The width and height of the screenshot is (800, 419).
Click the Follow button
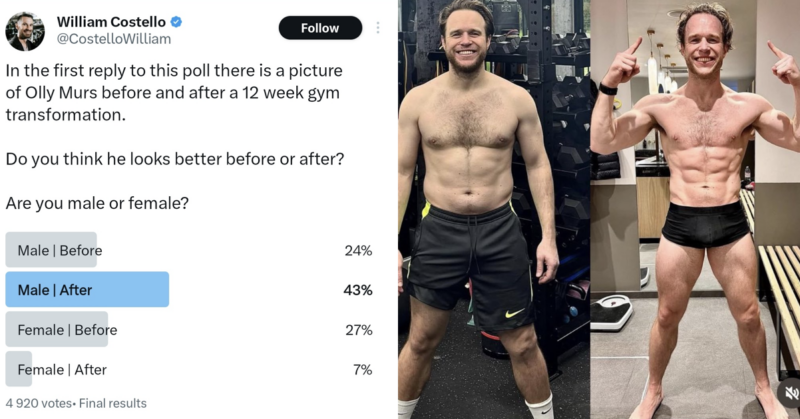pos(319,28)
